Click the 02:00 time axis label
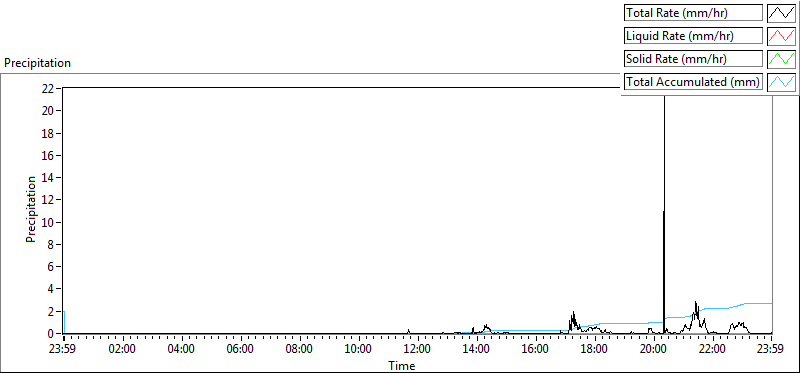The width and height of the screenshot is (800, 373). click(122, 350)
